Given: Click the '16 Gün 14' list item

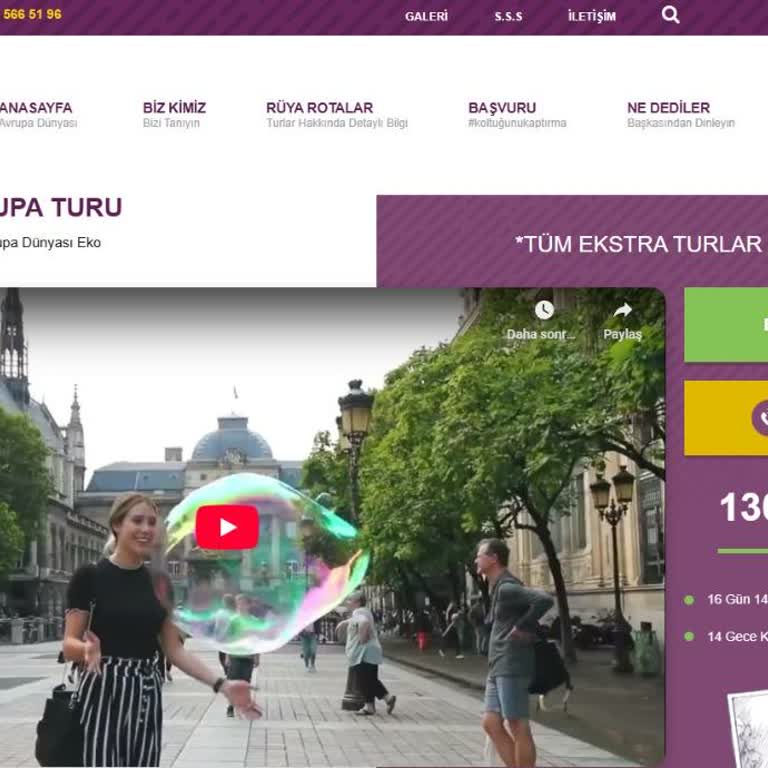Looking at the screenshot, I should [737, 599].
